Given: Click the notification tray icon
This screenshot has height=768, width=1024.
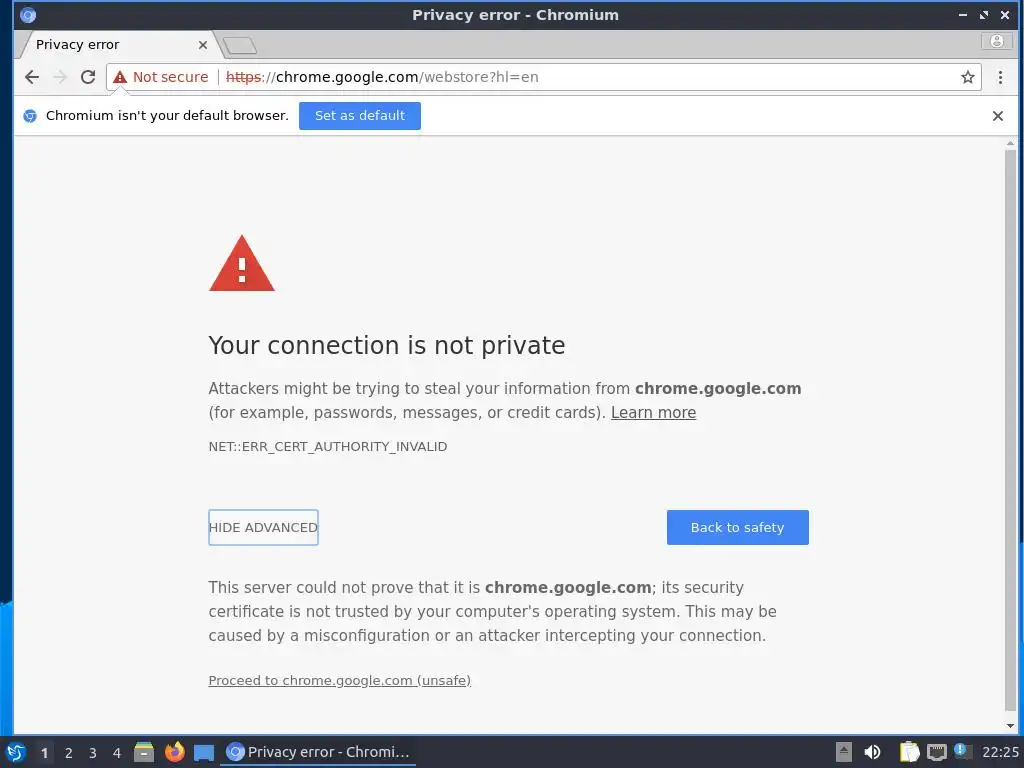Looking at the screenshot, I should point(961,750).
